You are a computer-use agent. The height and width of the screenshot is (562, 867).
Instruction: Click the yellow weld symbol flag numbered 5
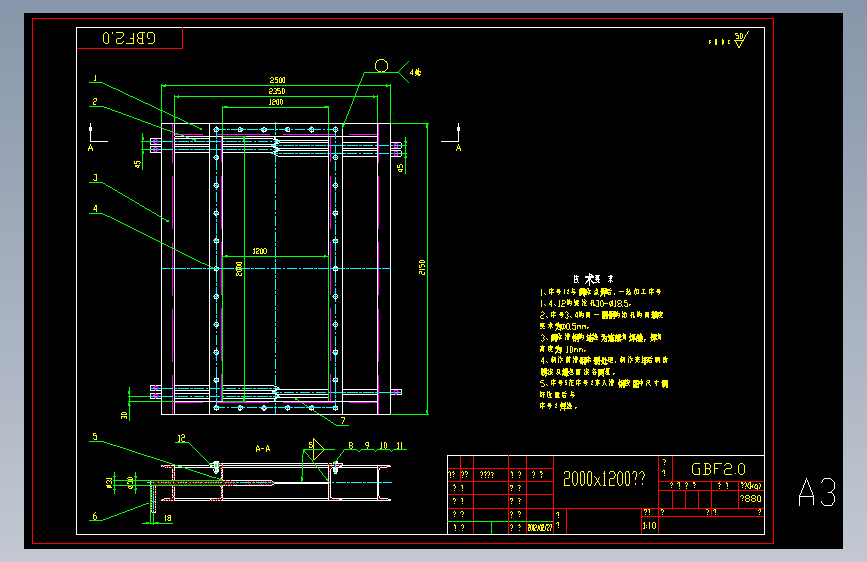[315, 449]
